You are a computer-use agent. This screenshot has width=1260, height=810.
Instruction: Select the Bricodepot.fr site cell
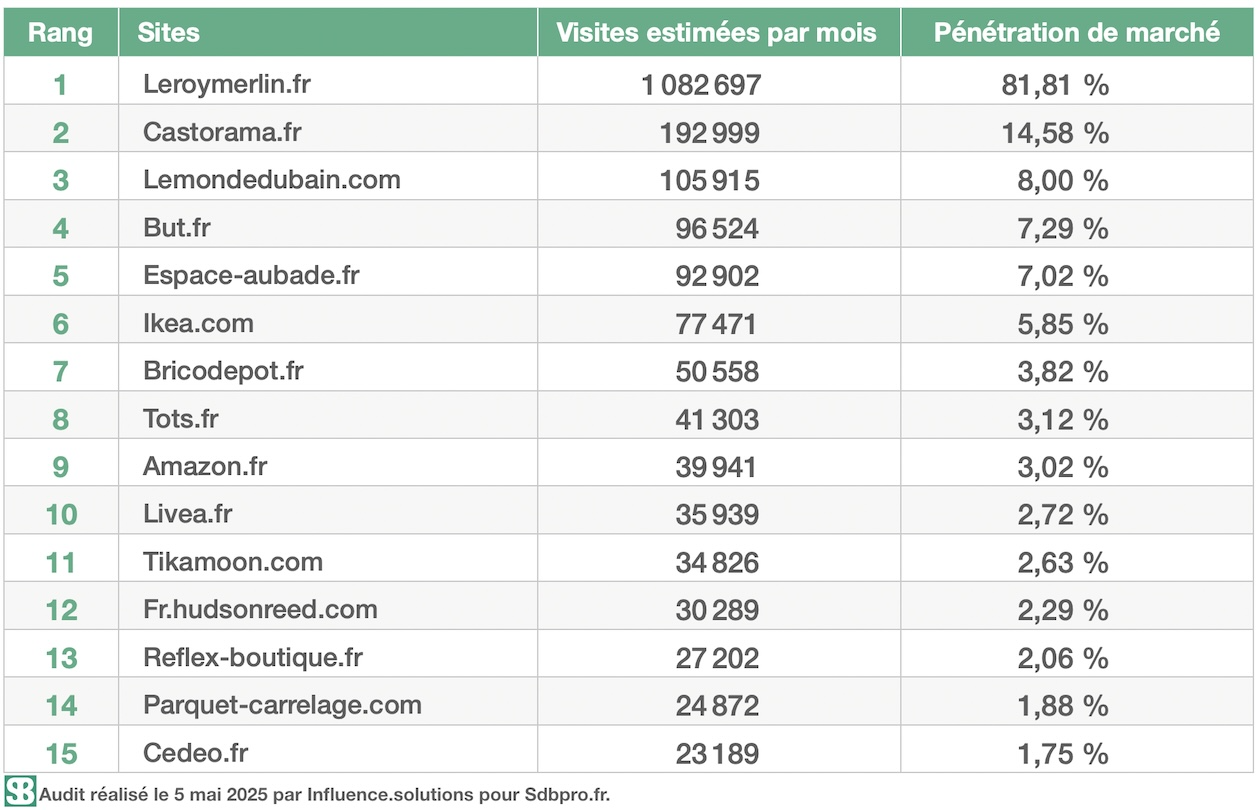click(223, 371)
